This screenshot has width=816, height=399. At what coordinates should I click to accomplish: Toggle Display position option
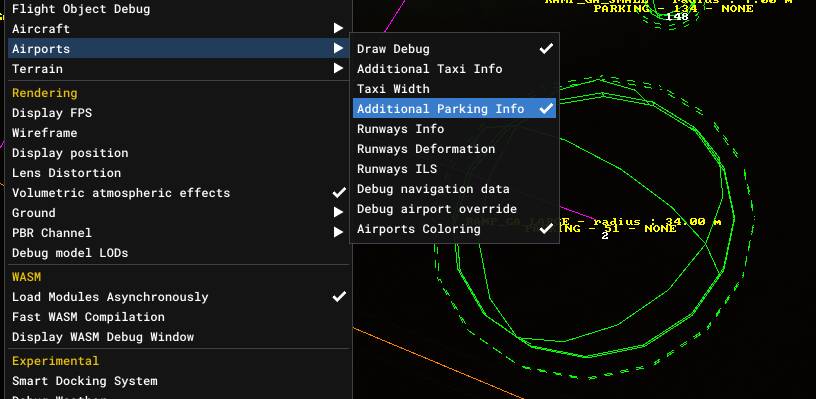178,153
